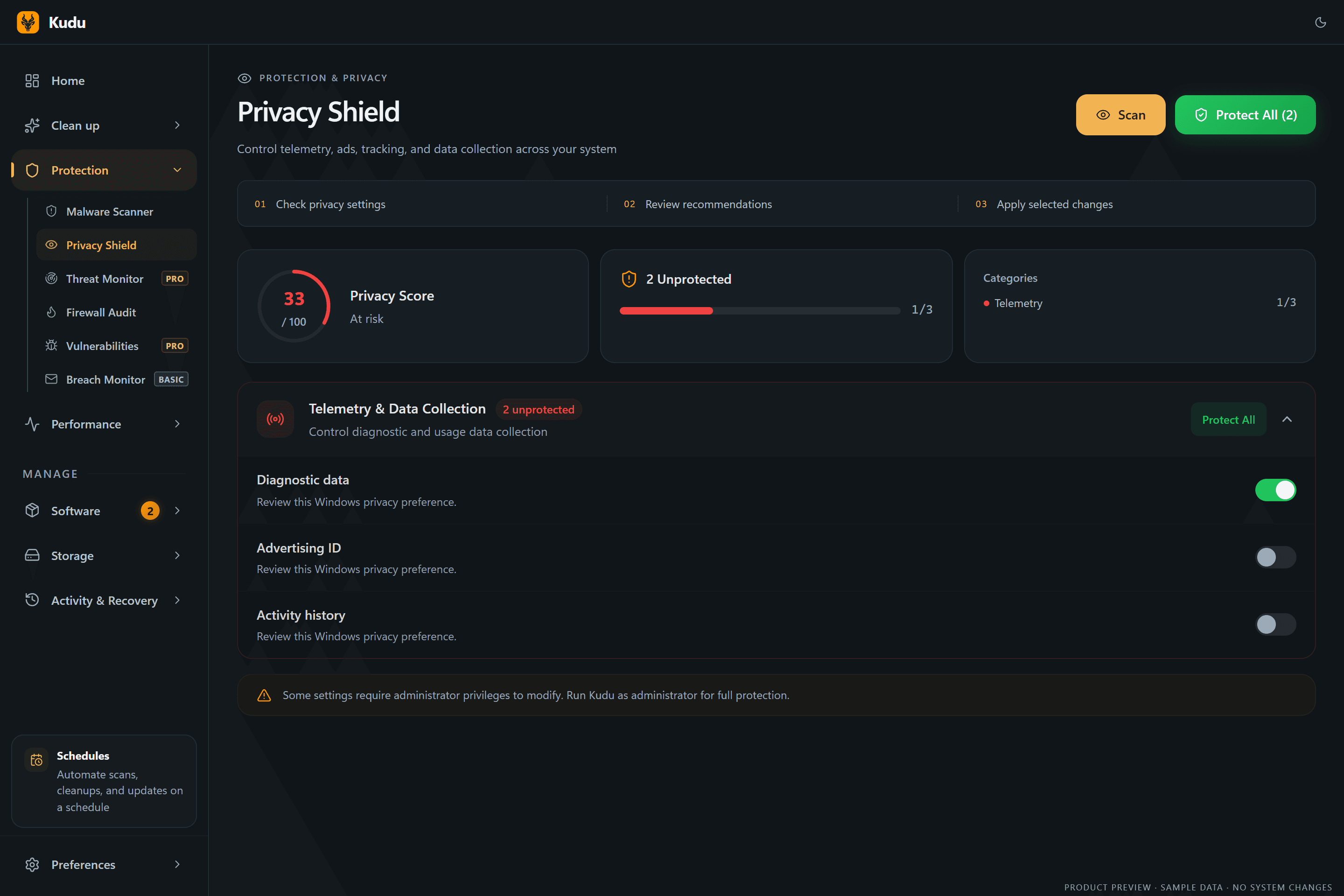Click the eye icon beside Protection & Privacy
Viewport: 1344px width, 896px height.
245,78
